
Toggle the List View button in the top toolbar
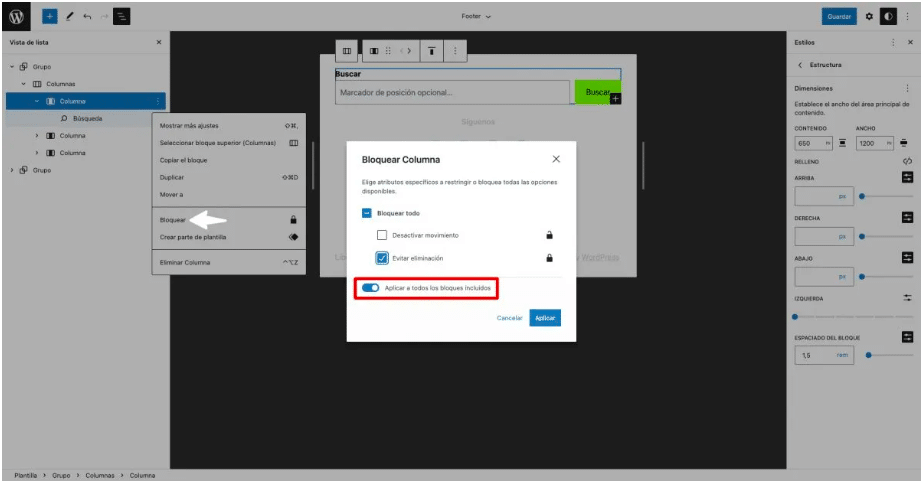coord(122,16)
